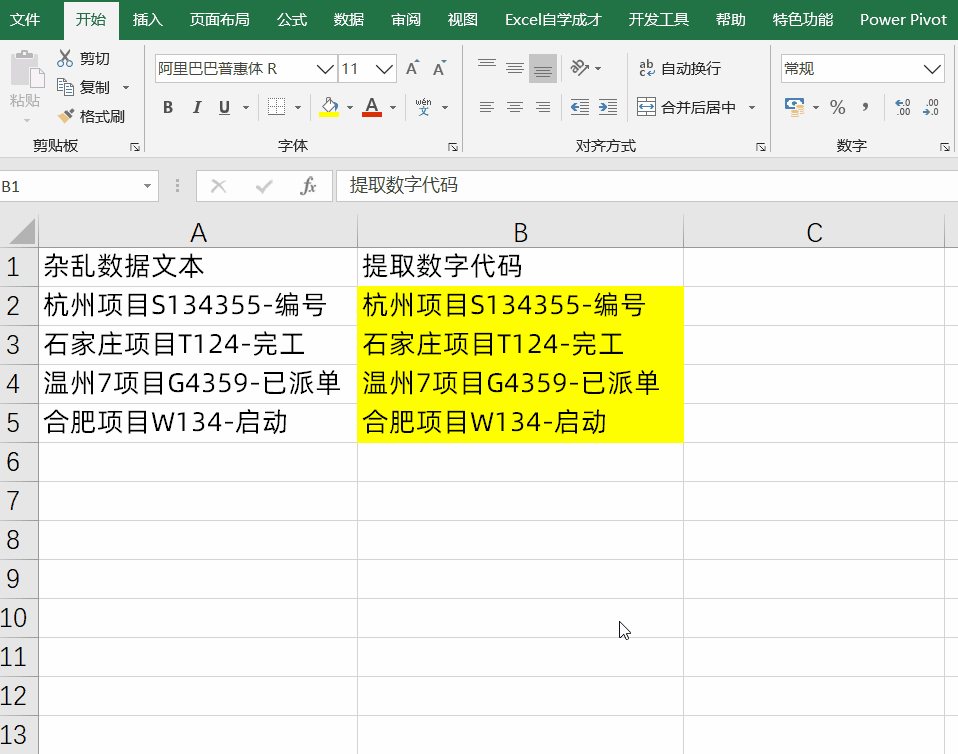
Task: Decrease font size with small A icon
Action: pyautogui.click(x=439, y=68)
